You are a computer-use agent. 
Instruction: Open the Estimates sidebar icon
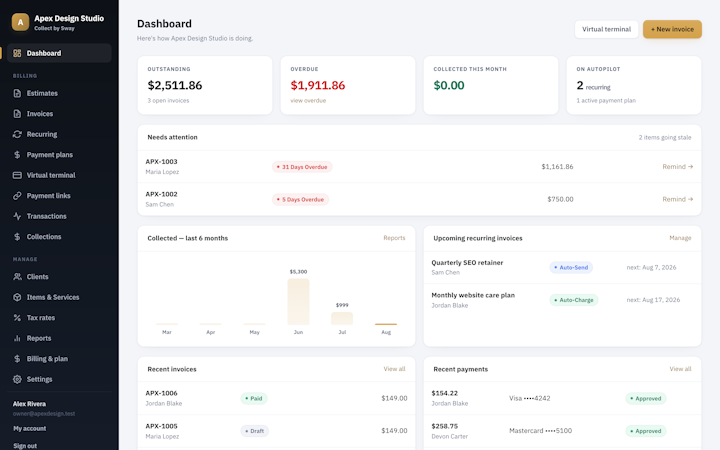click(17, 93)
